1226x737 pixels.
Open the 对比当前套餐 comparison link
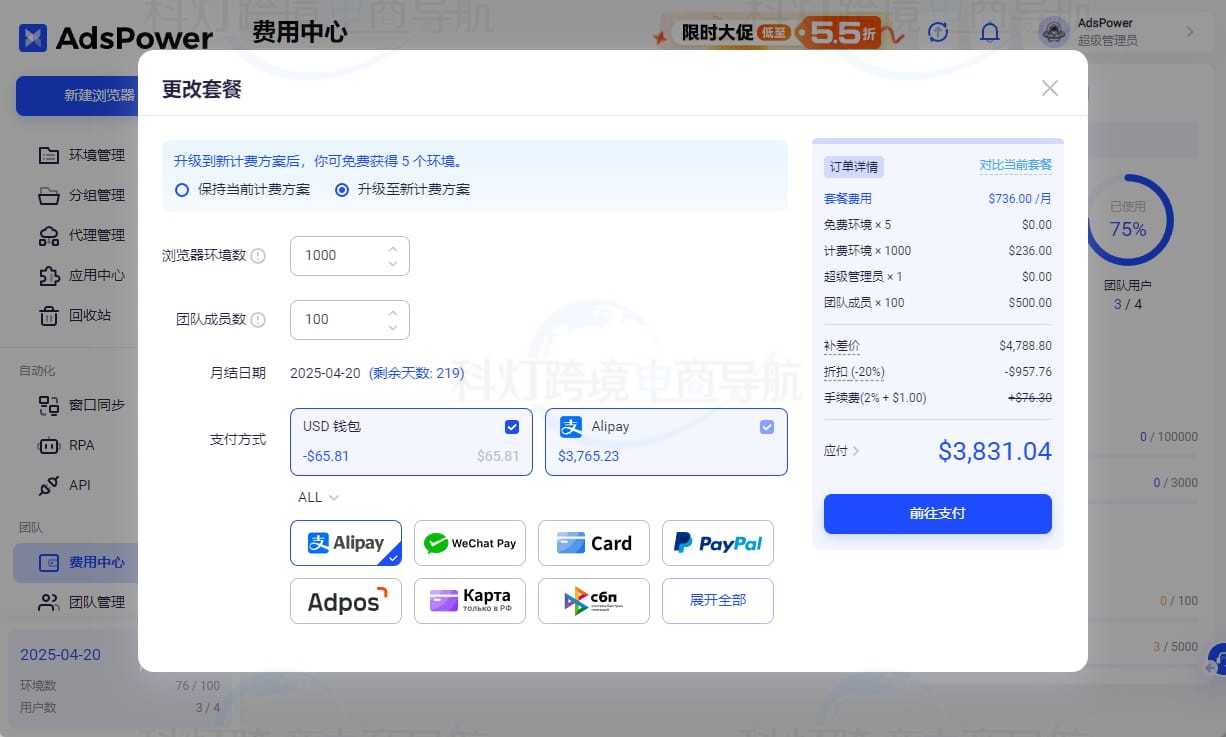point(1015,165)
